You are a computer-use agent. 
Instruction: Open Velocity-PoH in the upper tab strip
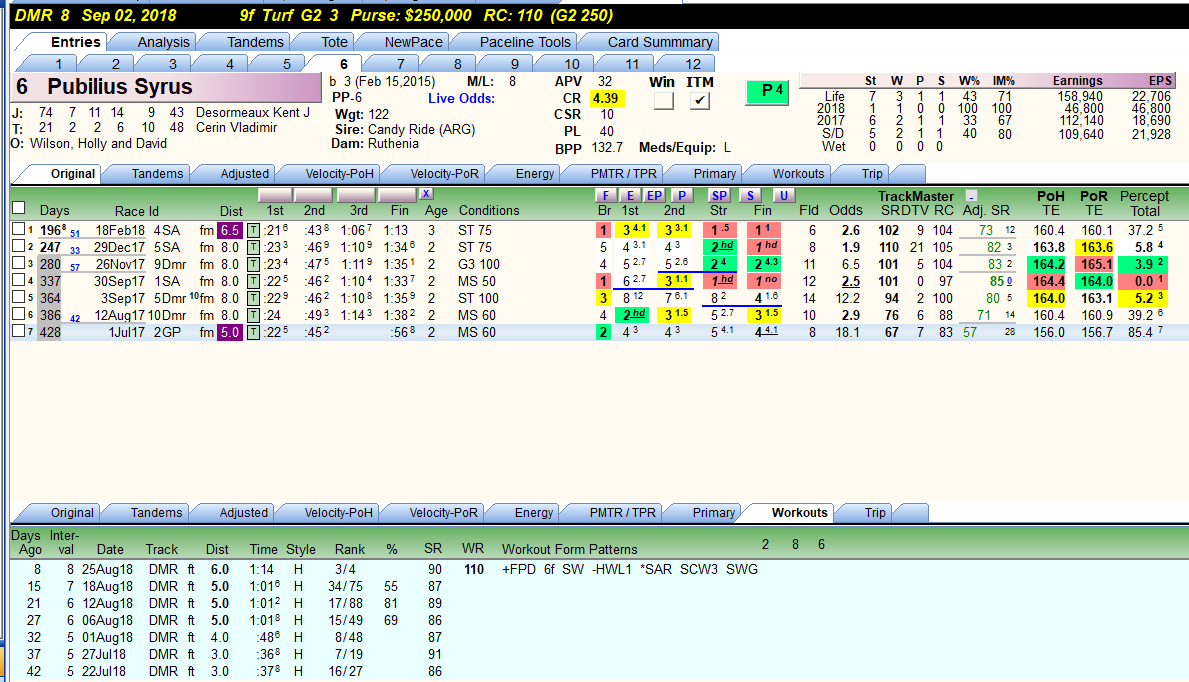[339, 174]
